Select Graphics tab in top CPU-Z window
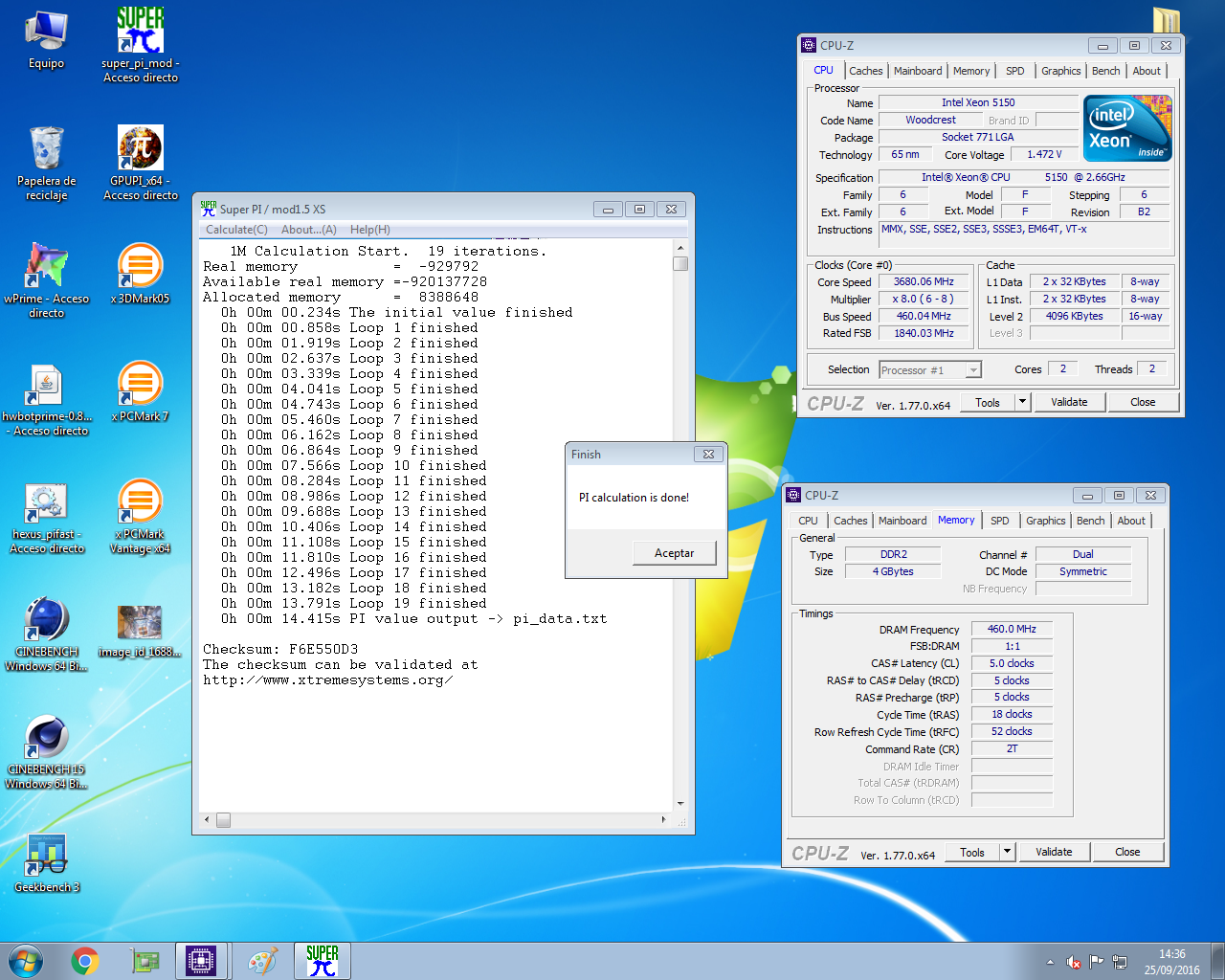 click(1060, 71)
